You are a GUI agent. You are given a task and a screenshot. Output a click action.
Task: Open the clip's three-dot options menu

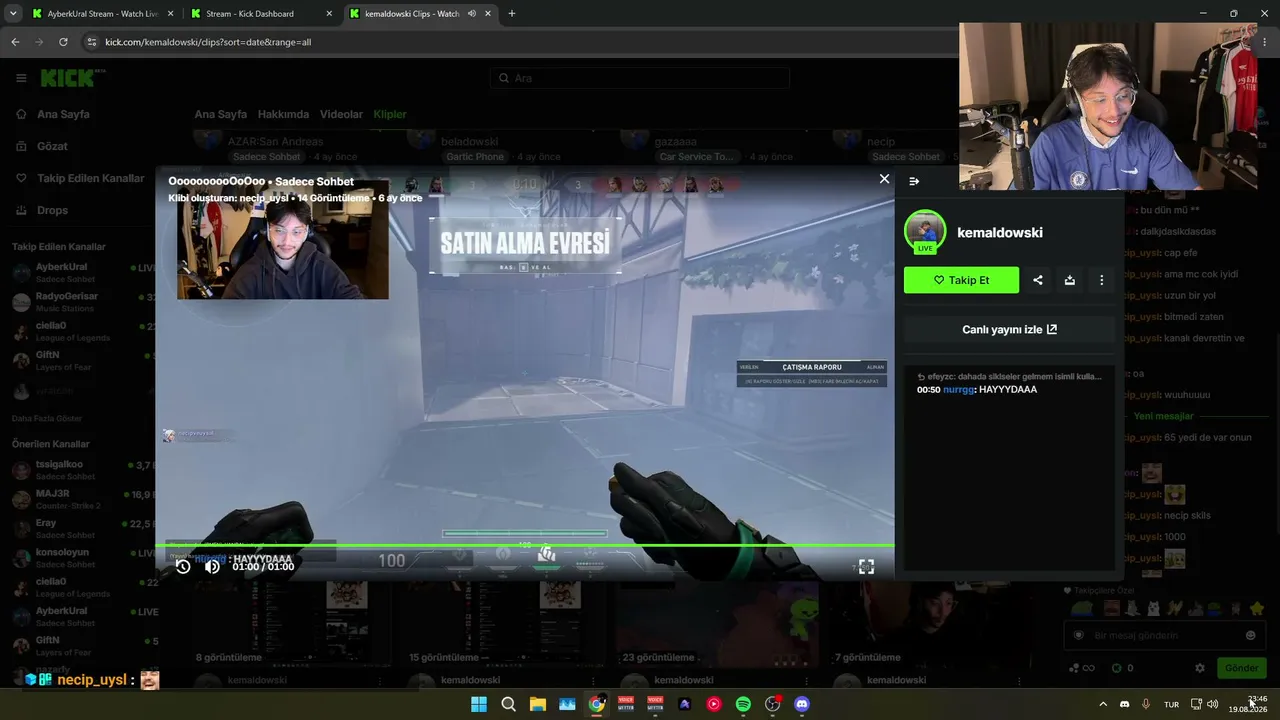click(x=1102, y=280)
